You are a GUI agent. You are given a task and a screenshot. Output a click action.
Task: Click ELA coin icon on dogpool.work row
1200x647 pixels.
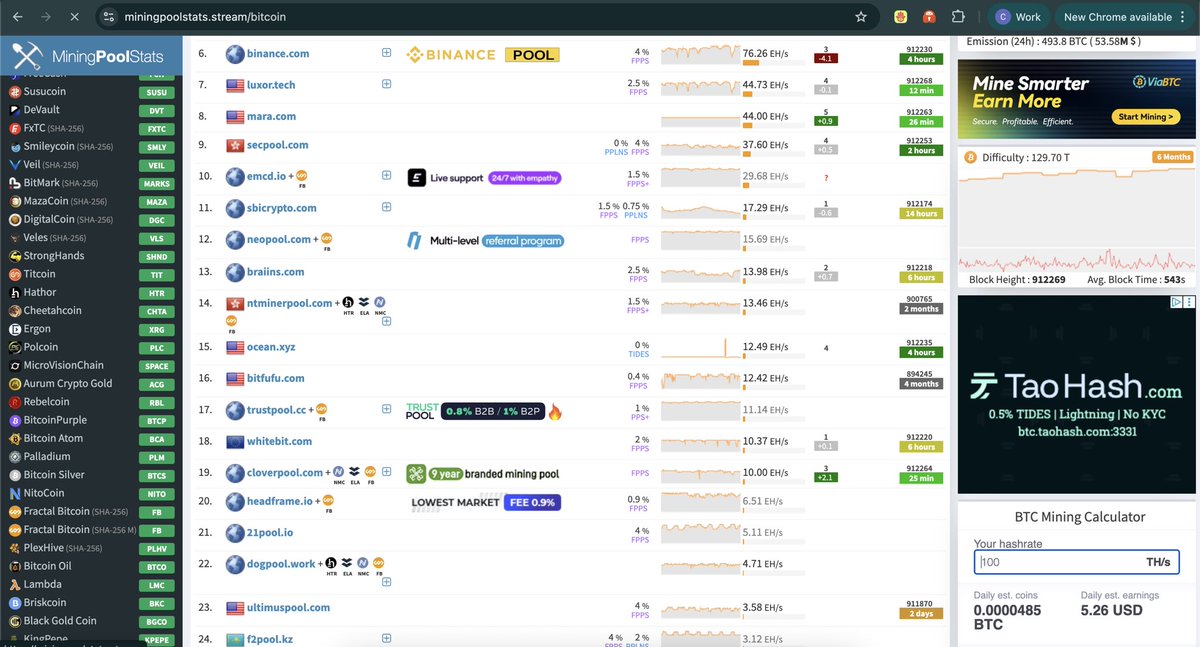pyautogui.click(x=346, y=564)
